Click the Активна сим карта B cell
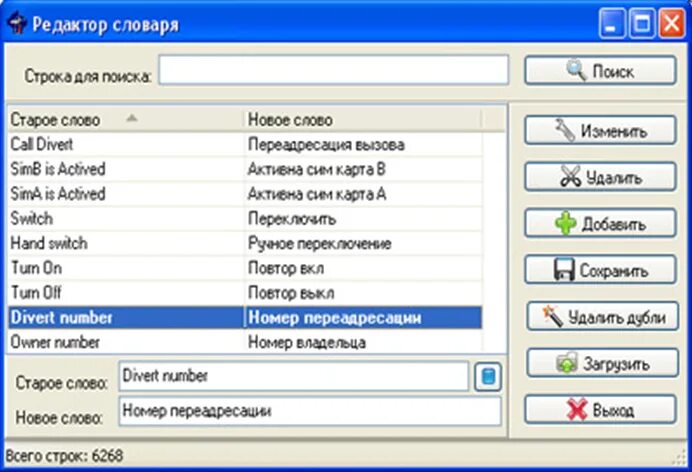Image resolution: width=692 pixels, height=472 pixels. pyautogui.click(x=363, y=169)
